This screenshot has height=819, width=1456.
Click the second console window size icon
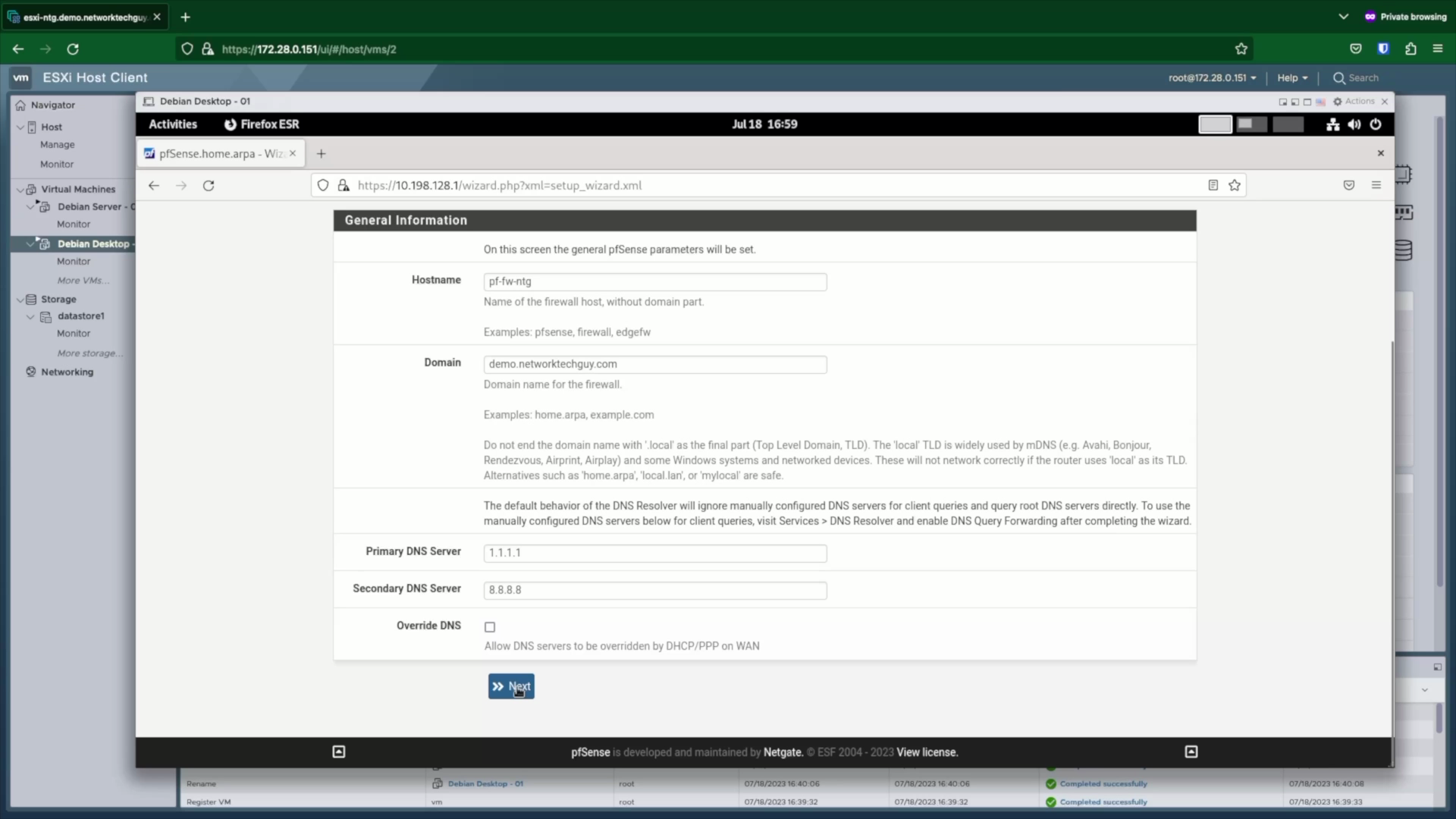coord(1295,102)
